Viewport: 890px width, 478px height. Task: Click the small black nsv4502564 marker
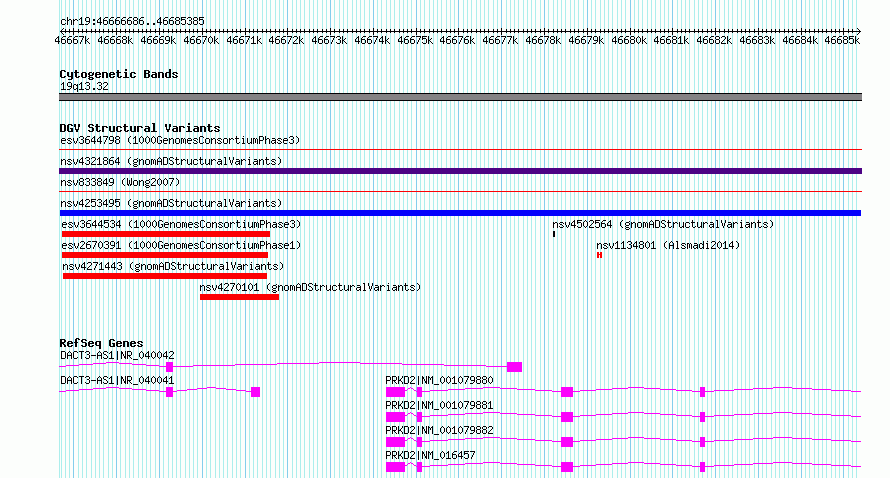coord(554,234)
